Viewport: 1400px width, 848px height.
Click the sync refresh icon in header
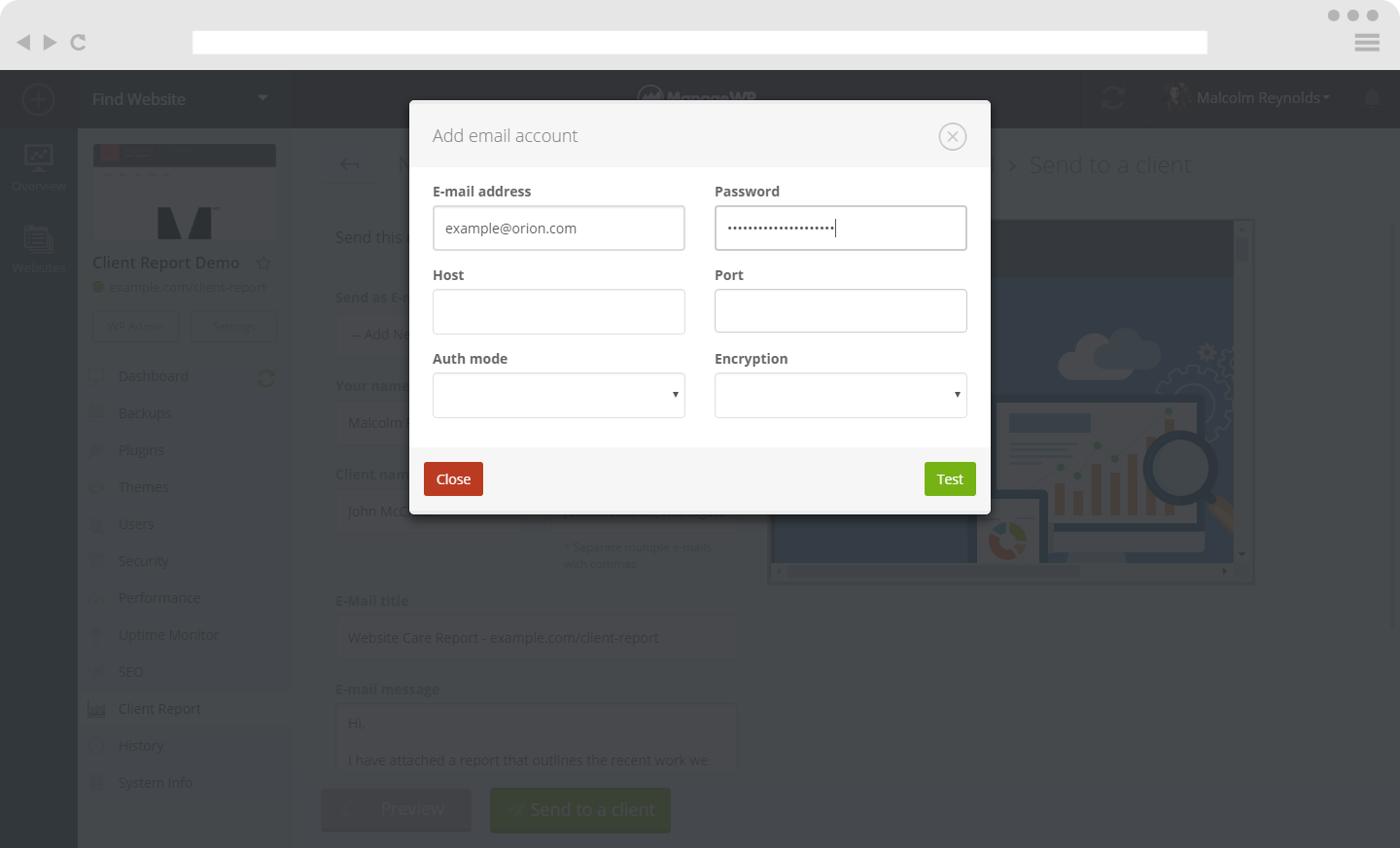click(x=1113, y=97)
